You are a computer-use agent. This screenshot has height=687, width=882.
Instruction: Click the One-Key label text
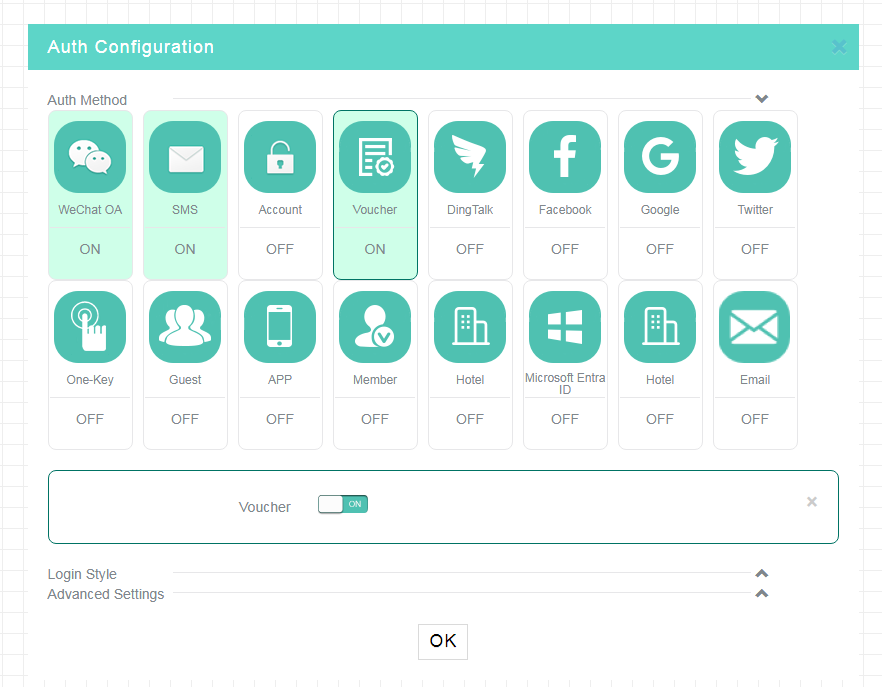tap(90, 380)
